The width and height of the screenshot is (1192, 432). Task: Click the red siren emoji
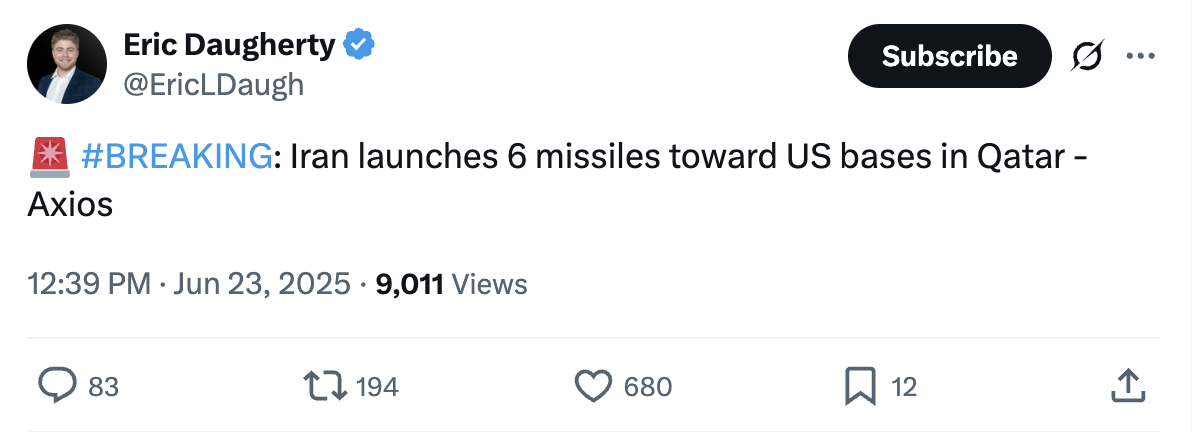tap(46, 156)
